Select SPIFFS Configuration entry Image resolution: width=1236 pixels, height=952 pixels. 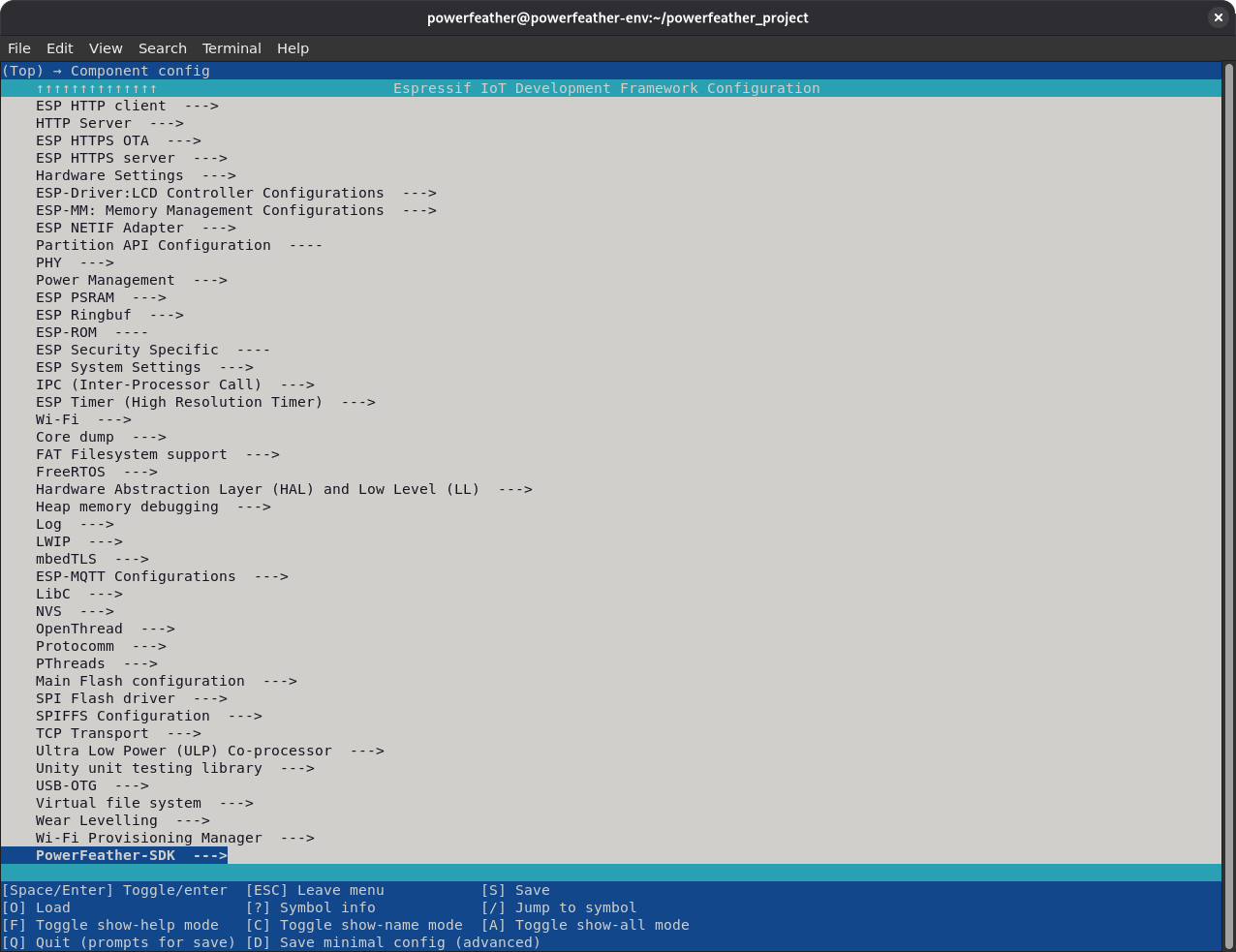click(x=149, y=716)
